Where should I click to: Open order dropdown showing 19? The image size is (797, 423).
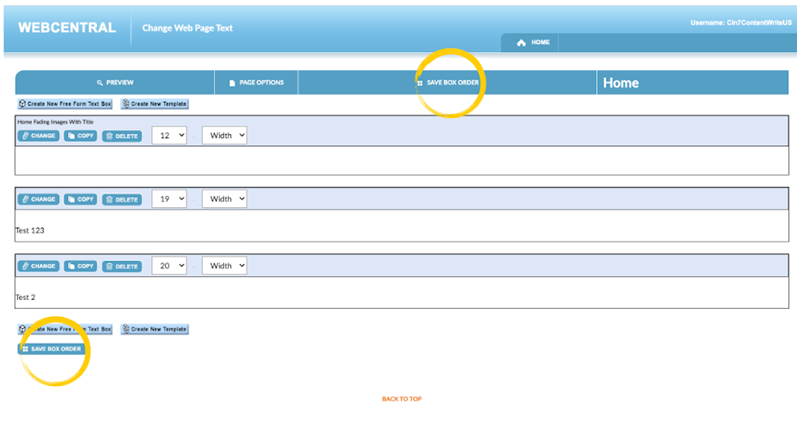169,199
